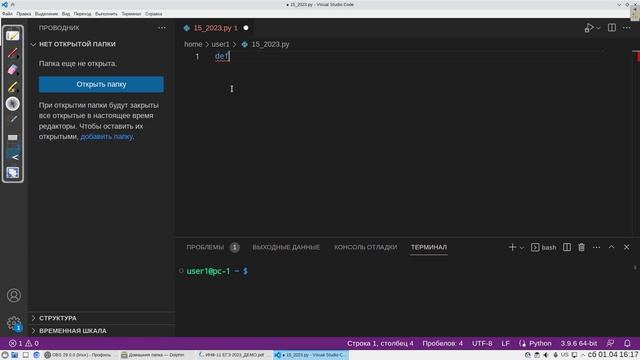Screen dimensions: 640x360
Task: Switch to the ТЕРМИНАЛ tab
Action: [429, 247]
